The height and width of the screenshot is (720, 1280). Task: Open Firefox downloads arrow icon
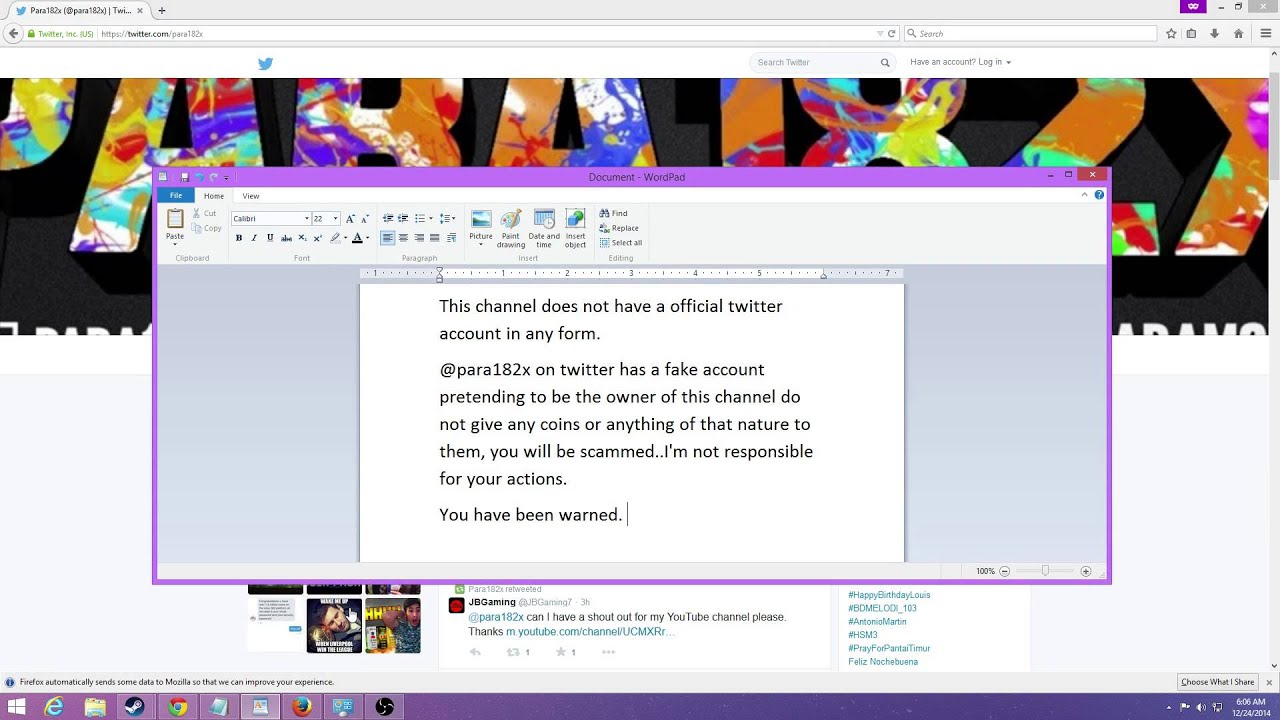(1214, 33)
